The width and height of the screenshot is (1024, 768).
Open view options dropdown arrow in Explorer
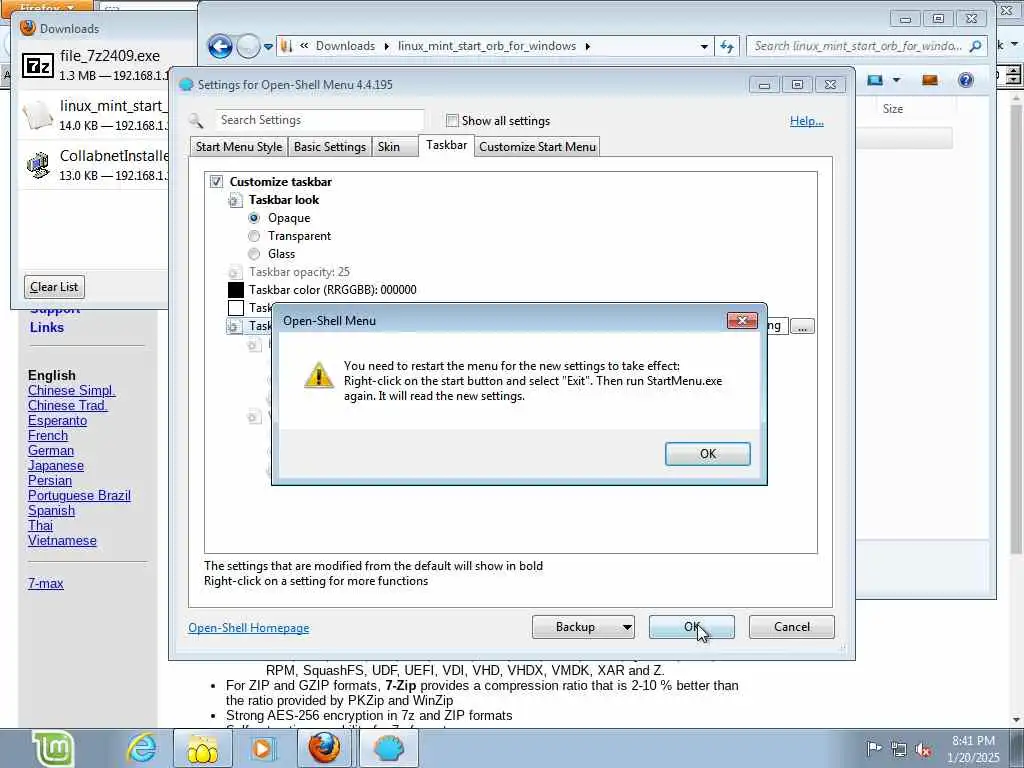coord(897,80)
